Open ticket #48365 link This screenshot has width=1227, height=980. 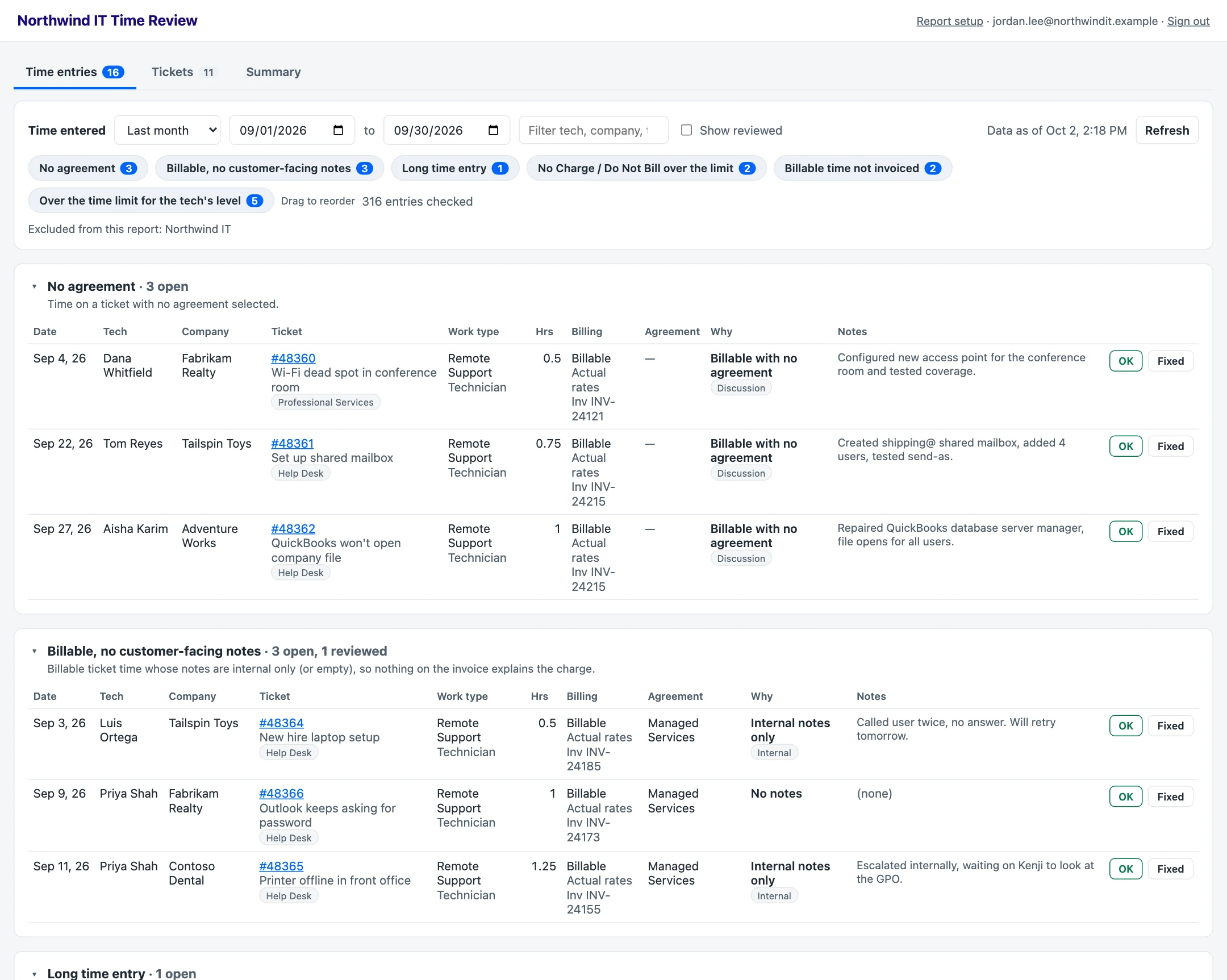coord(281,867)
